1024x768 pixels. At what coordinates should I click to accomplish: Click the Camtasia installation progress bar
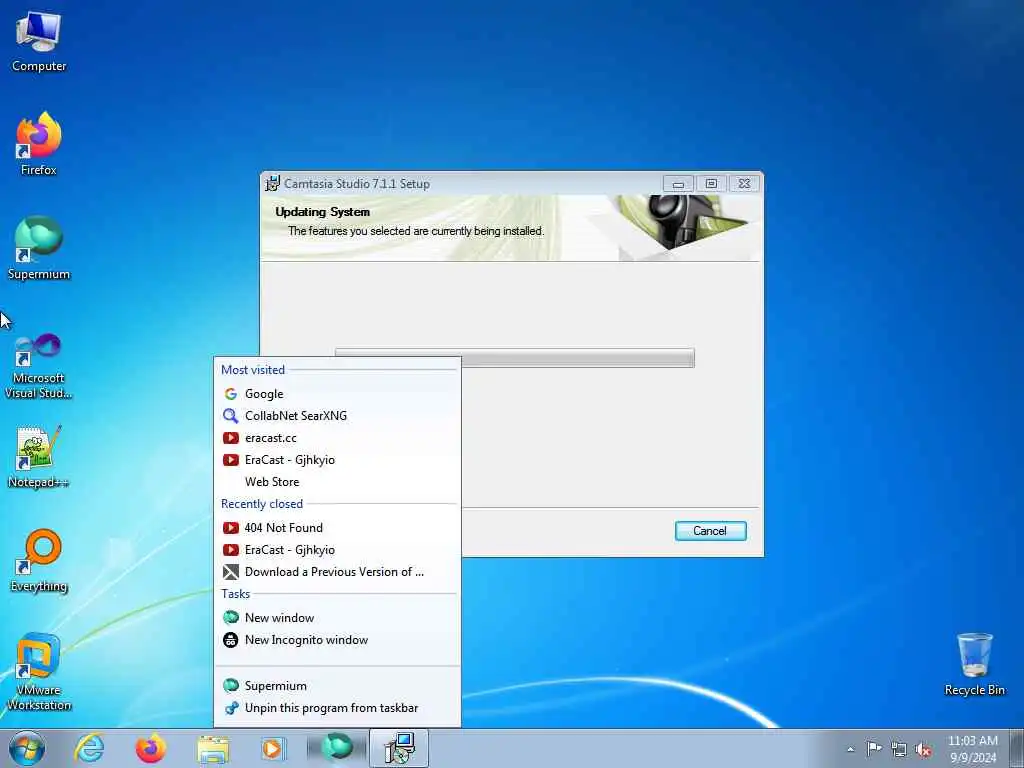(x=515, y=358)
